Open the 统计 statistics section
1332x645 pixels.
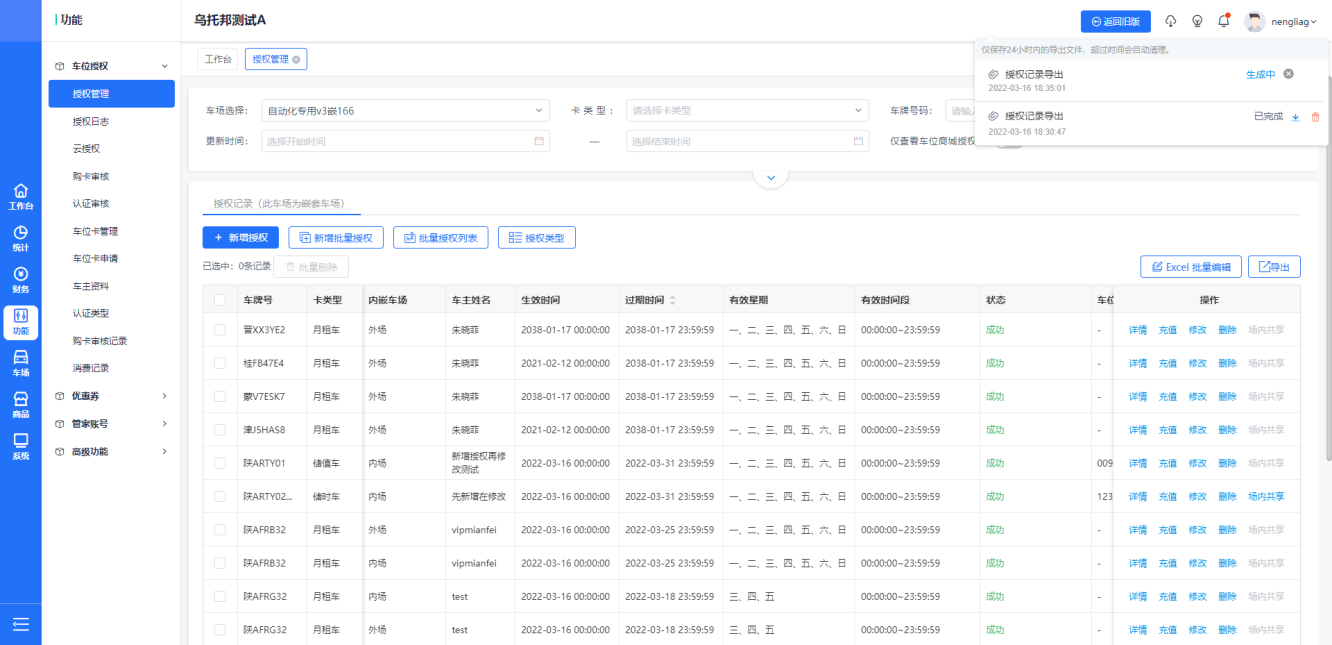tap(20, 238)
